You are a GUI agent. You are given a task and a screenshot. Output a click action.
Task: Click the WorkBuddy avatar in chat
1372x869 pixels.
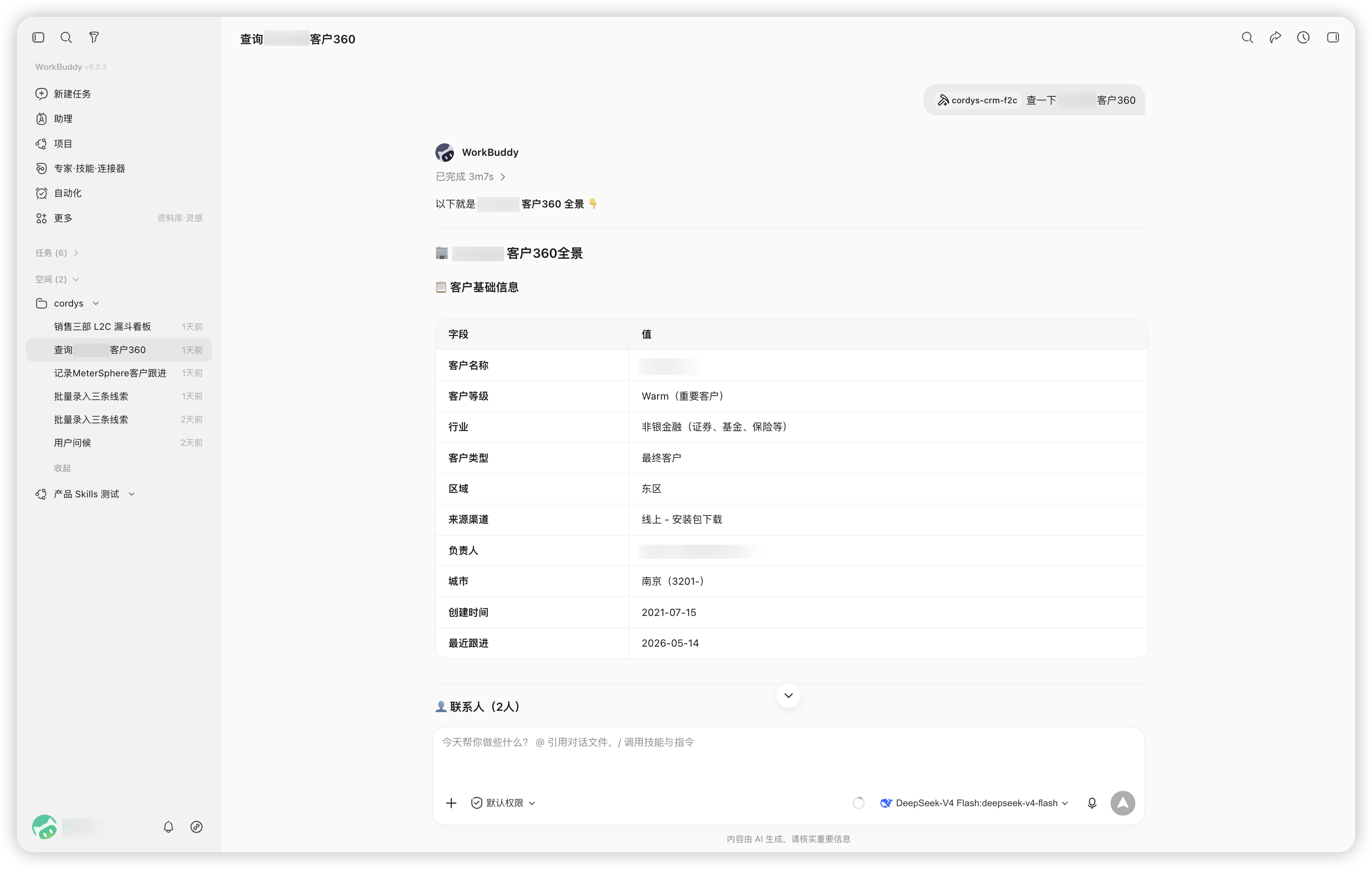click(445, 152)
